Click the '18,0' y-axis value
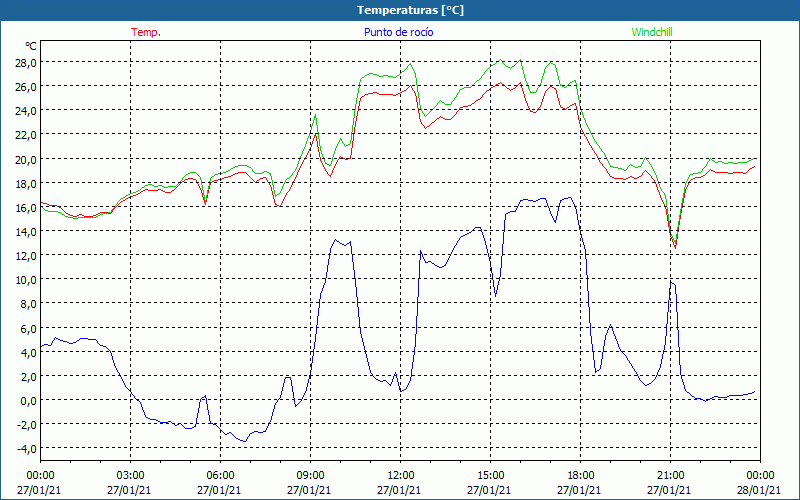Image resolution: width=800 pixels, height=500 pixels. pyautogui.click(x=26, y=183)
